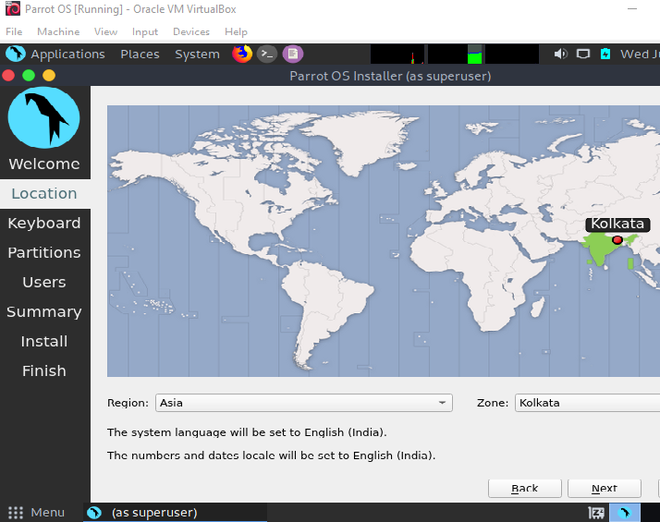
Task: Click the Region label
Action: pyautogui.click(x=128, y=403)
